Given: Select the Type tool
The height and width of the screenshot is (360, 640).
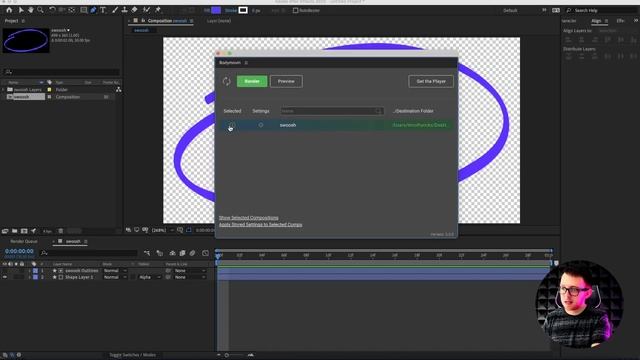Looking at the screenshot, I should click(103, 10).
